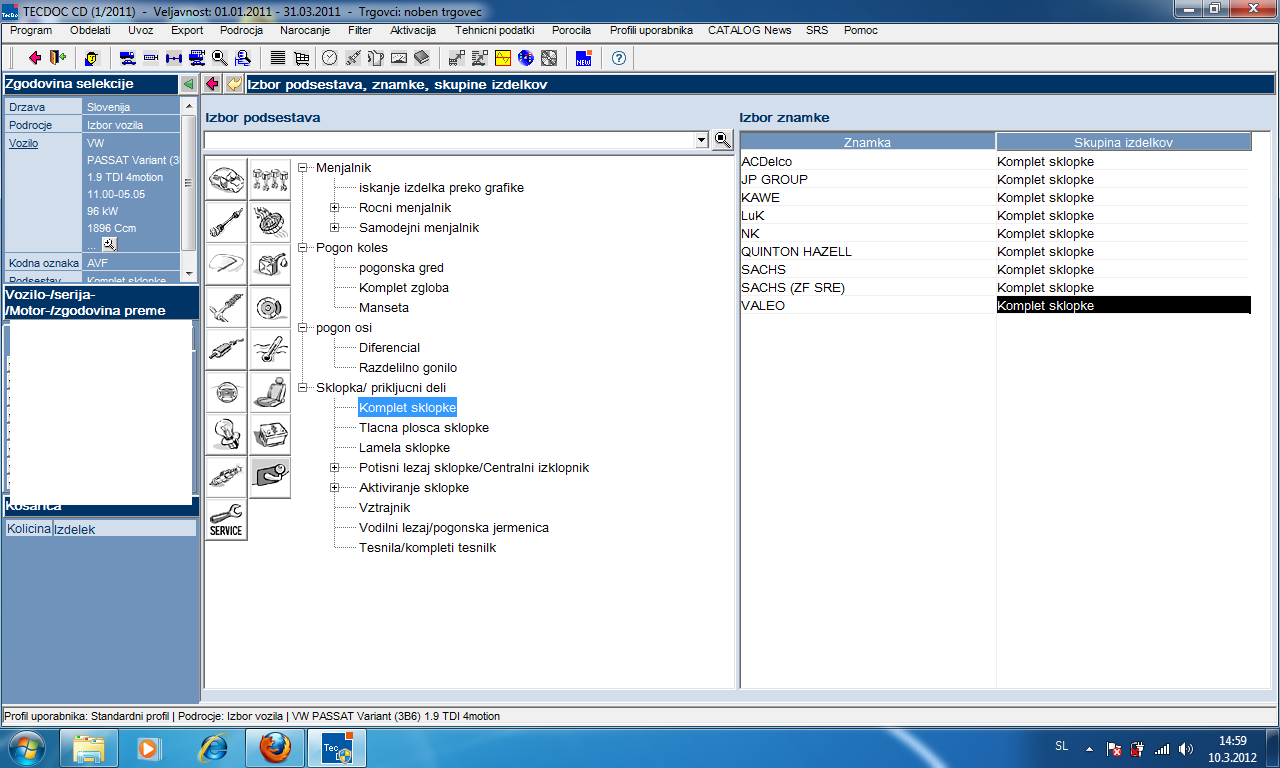1280x768 pixels.
Task: Open Internet Explorer from the taskbar
Action: coord(213,747)
